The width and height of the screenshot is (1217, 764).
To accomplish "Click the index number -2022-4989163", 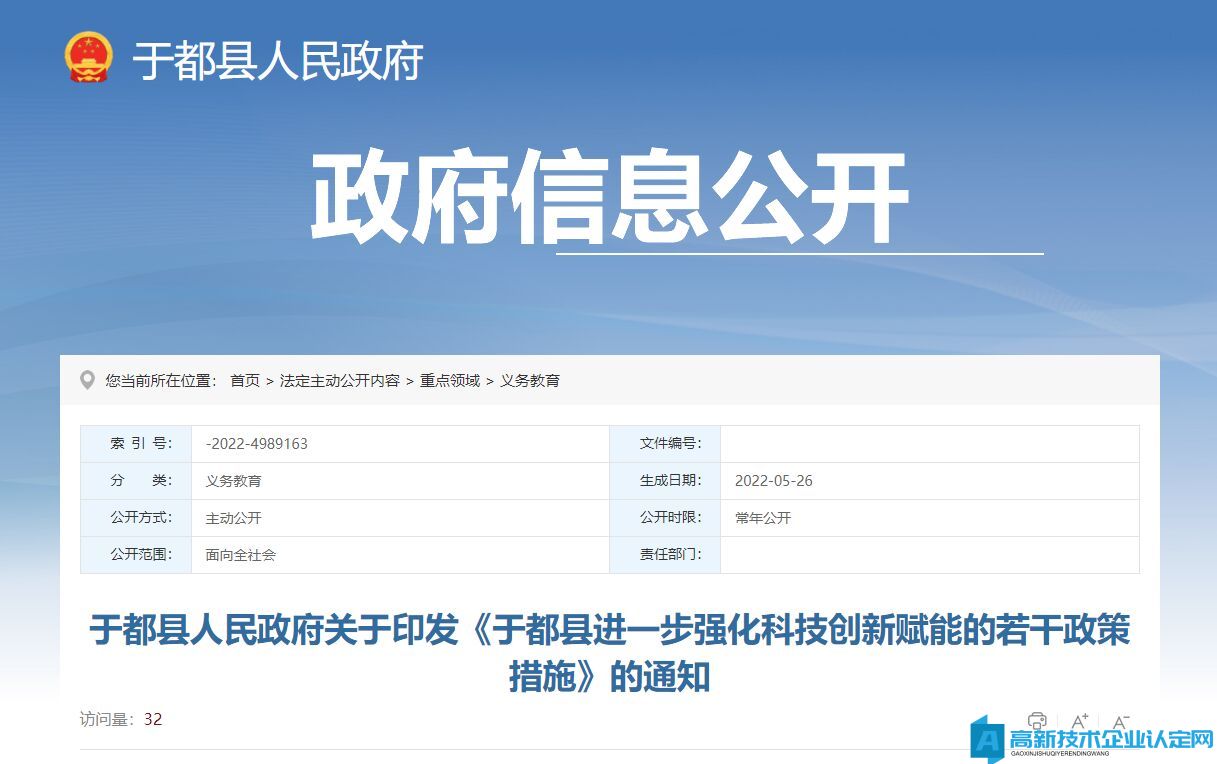I will click(257, 444).
